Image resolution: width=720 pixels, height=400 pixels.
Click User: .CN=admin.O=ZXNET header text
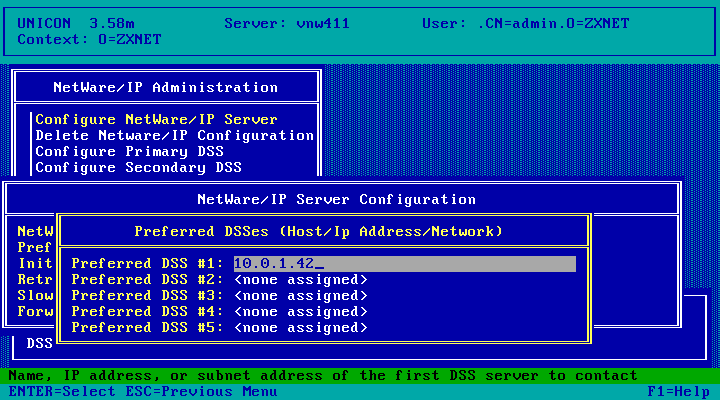526,23
